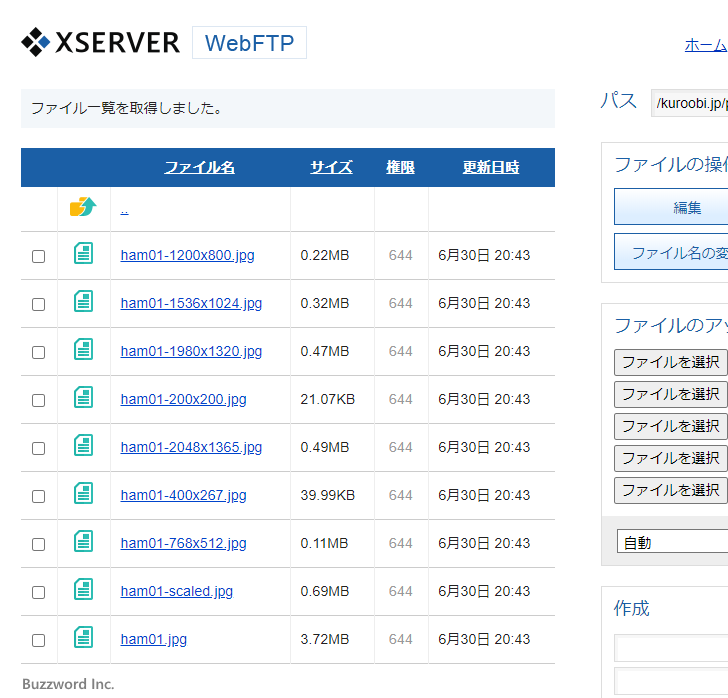Sort by the ファイル名 column header

click(x=200, y=167)
